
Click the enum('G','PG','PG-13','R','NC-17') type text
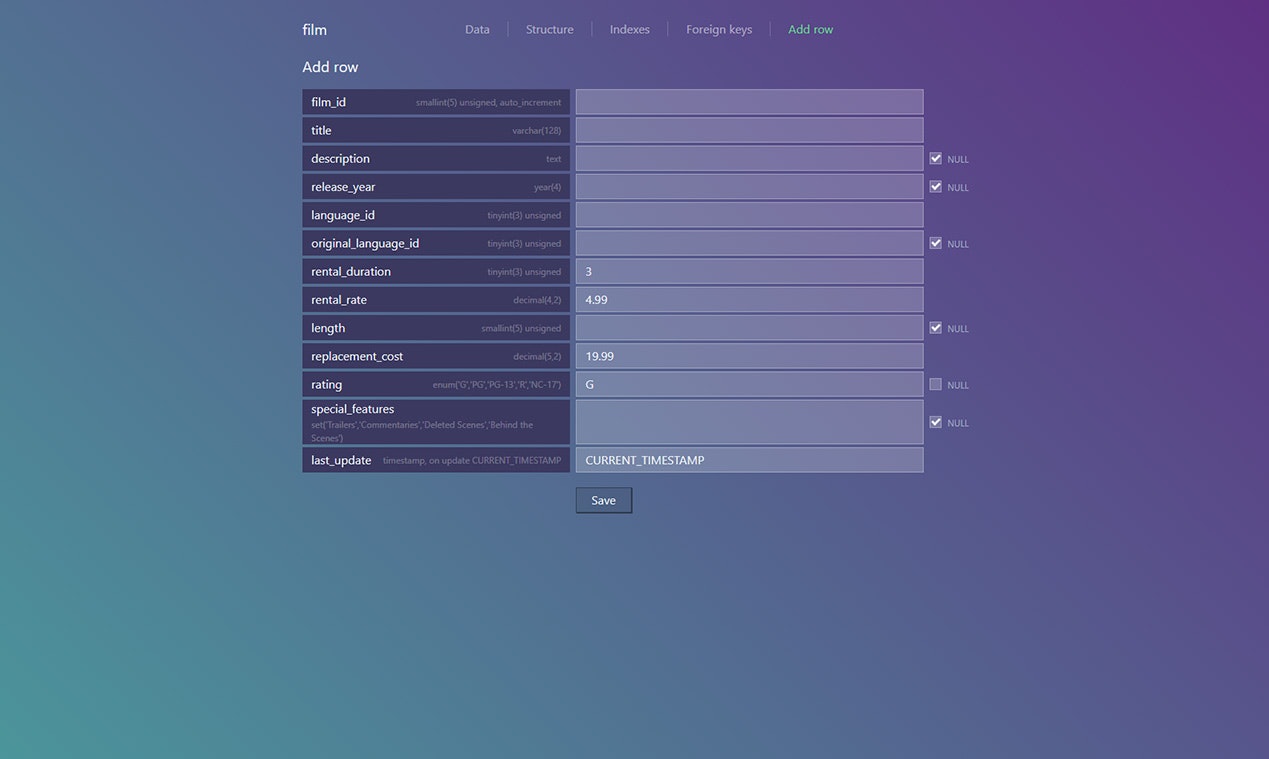coord(497,385)
